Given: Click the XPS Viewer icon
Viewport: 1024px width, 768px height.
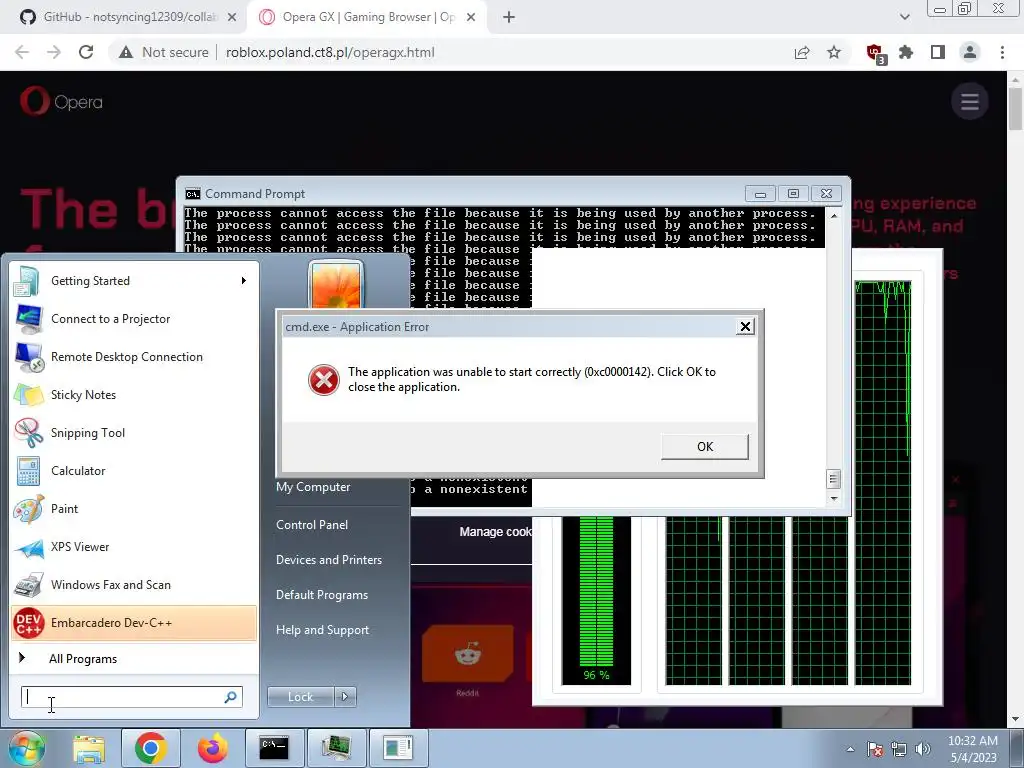Looking at the screenshot, I should [28, 547].
